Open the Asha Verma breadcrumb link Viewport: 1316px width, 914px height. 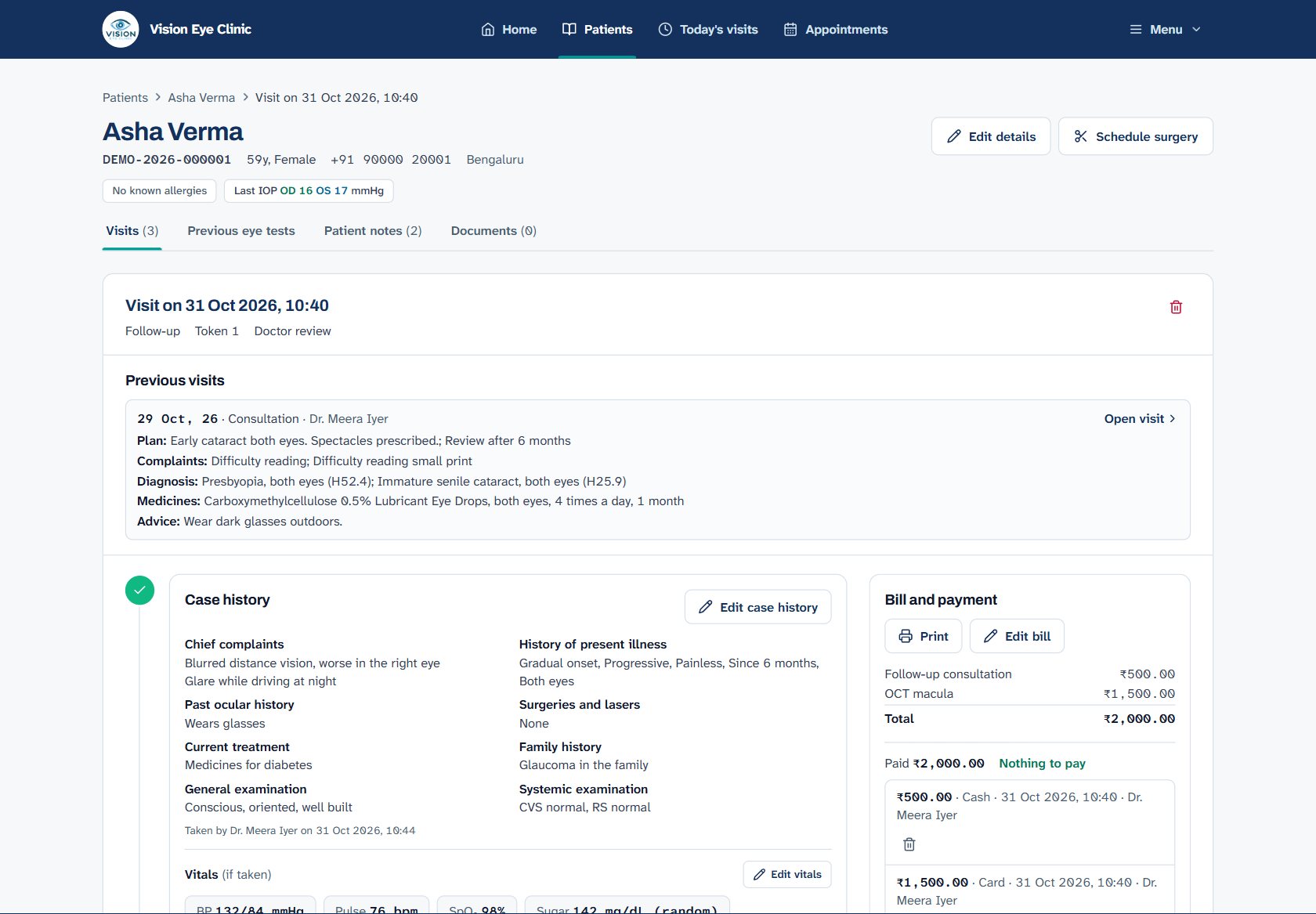click(201, 98)
